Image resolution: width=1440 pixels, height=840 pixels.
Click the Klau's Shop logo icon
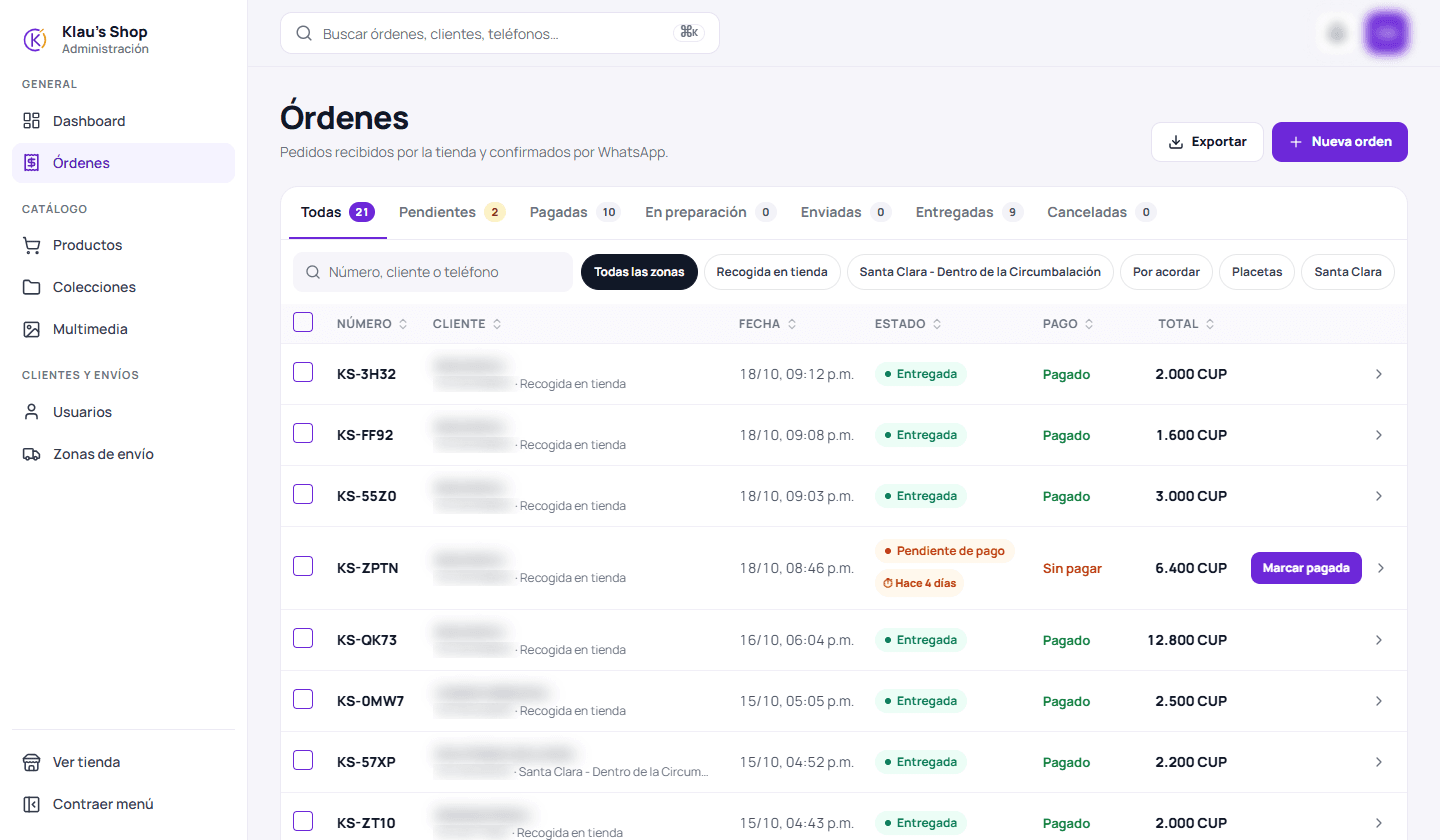coord(34,39)
